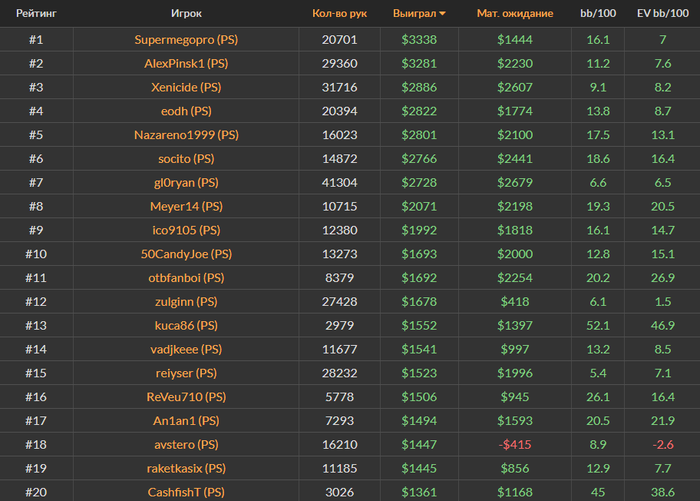Click the Рейтинг column header
The image size is (700, 501).
tap(35, 14)
